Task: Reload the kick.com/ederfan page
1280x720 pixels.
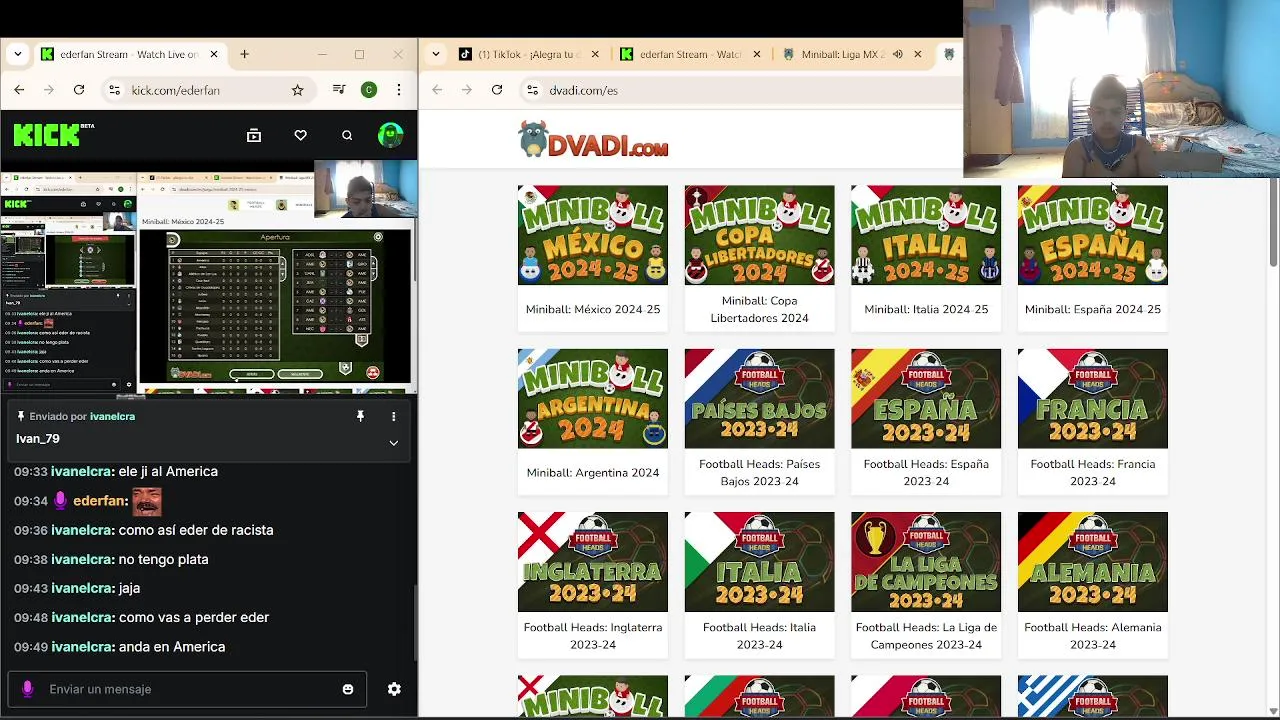Action: tap(79, 90)
